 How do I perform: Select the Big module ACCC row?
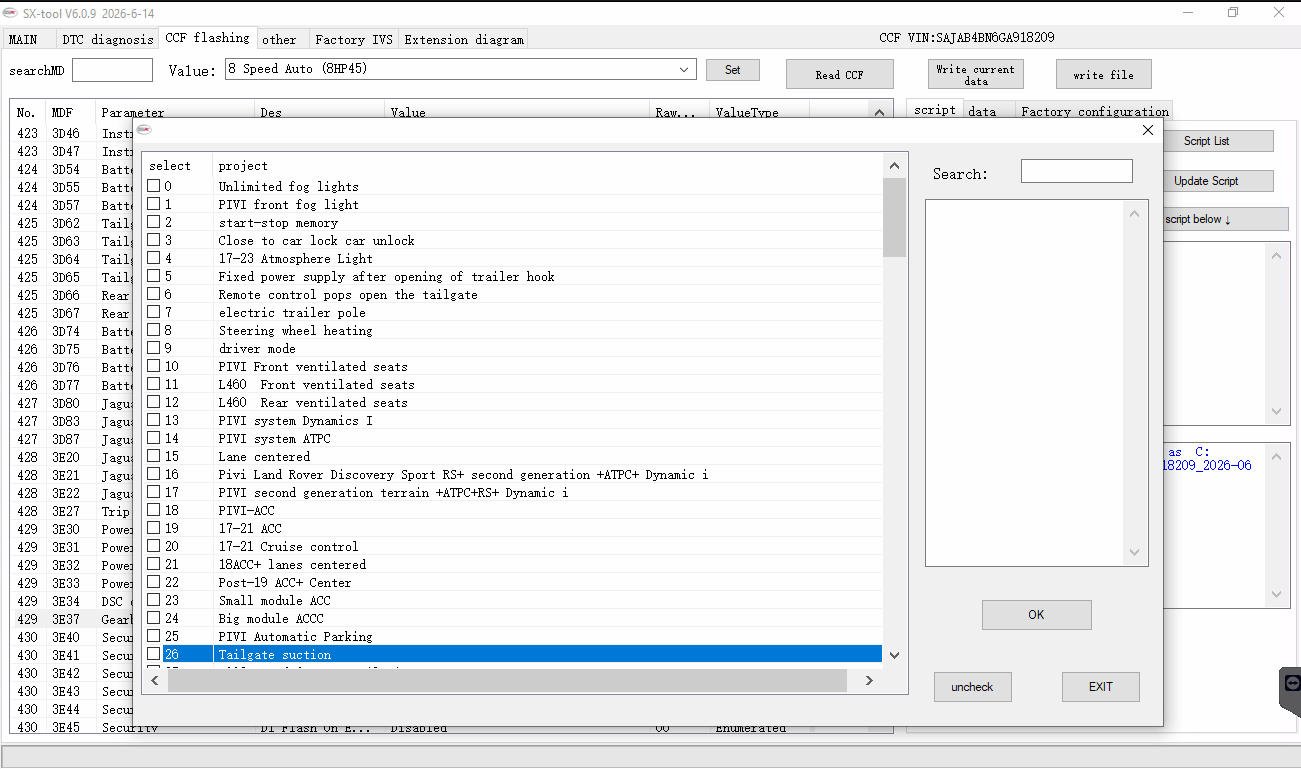(x=514, y=618)
